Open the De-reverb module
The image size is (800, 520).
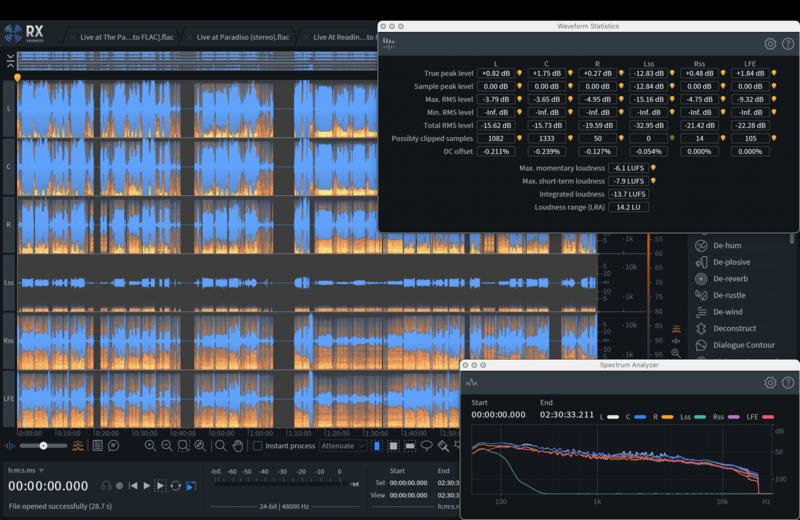click(729, 279)
